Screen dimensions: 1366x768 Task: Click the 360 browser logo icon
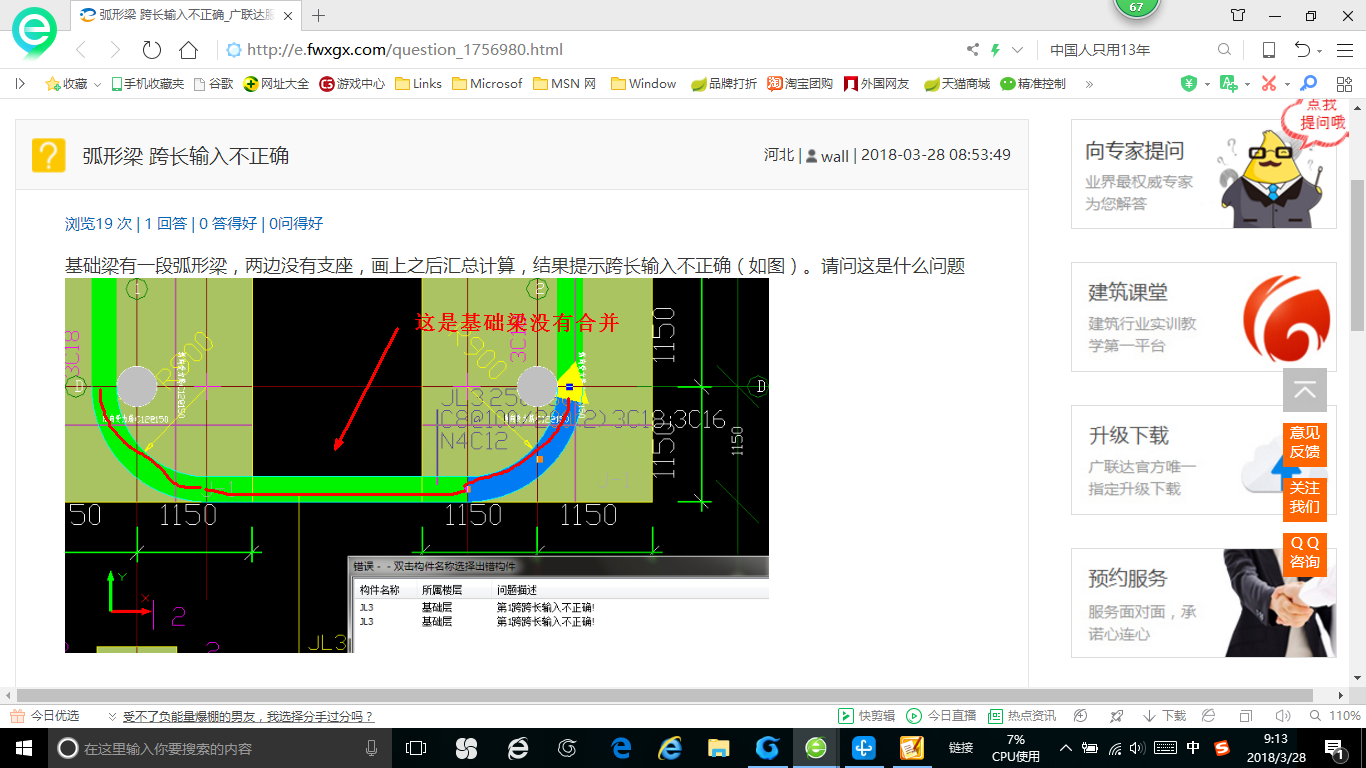[34, 31]
